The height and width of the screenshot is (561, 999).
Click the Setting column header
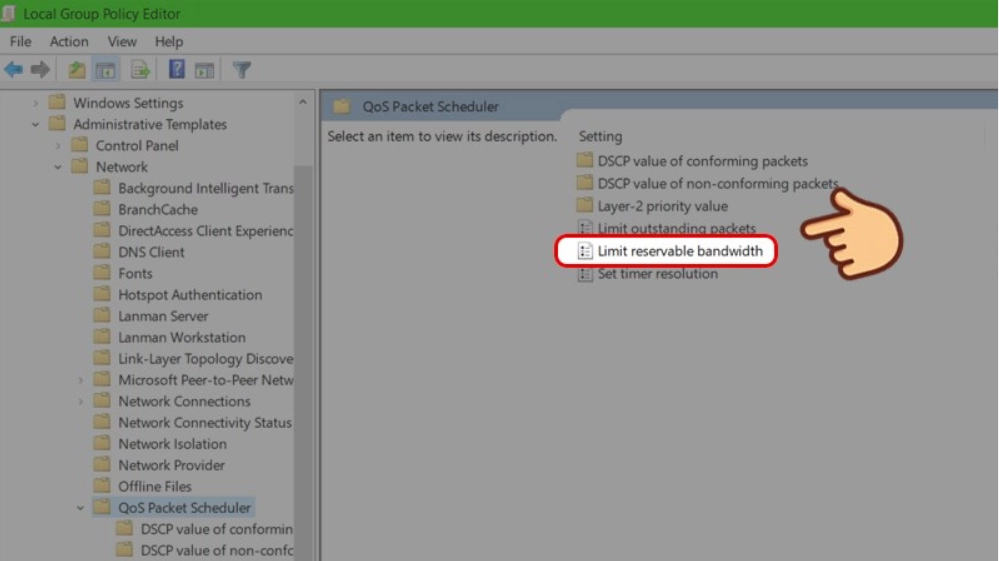pyautogui.click(x=600, y=136)
